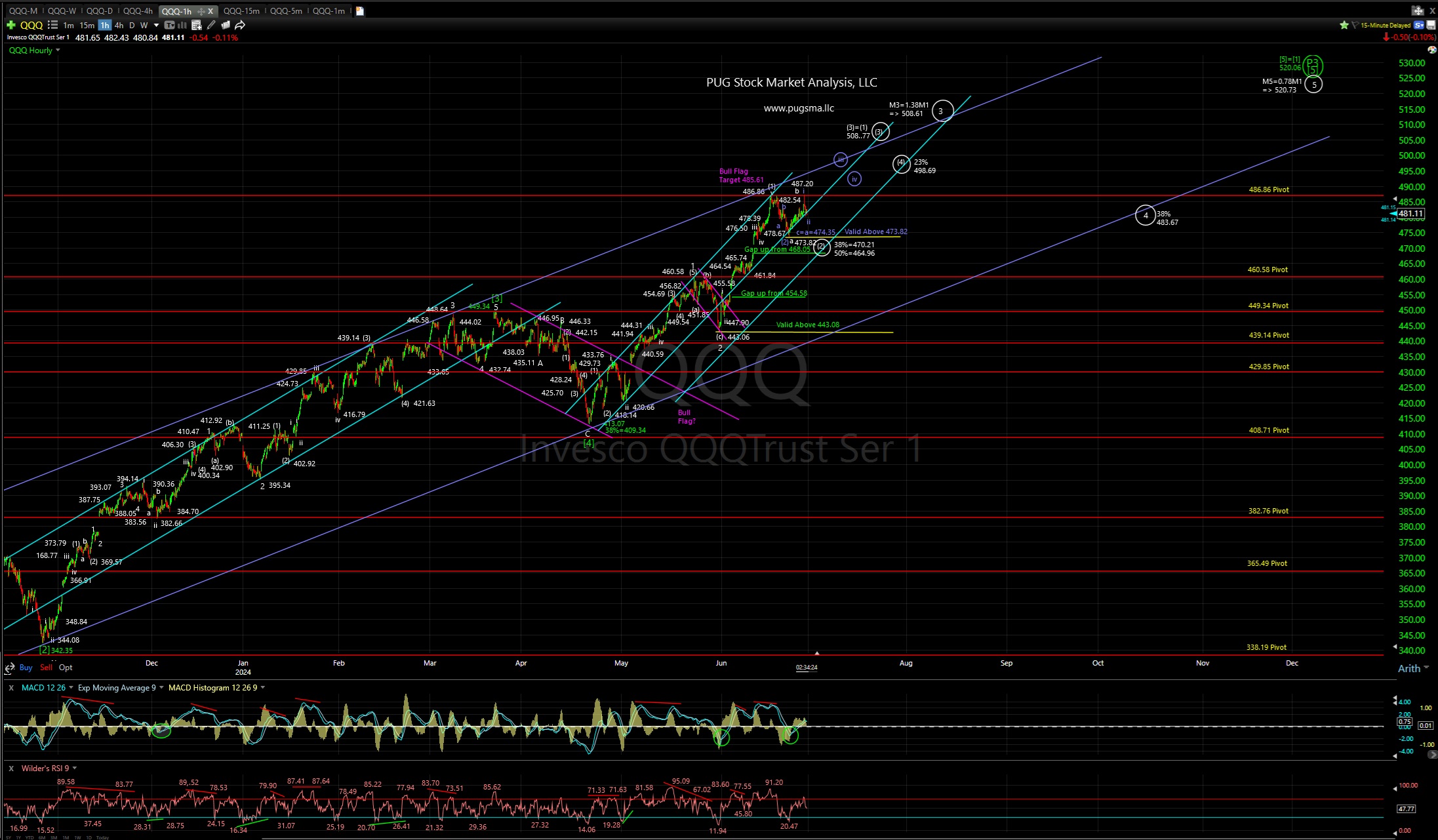Switch to the QQQ-15m tab
1438x840 pixels.
point(241,11)
